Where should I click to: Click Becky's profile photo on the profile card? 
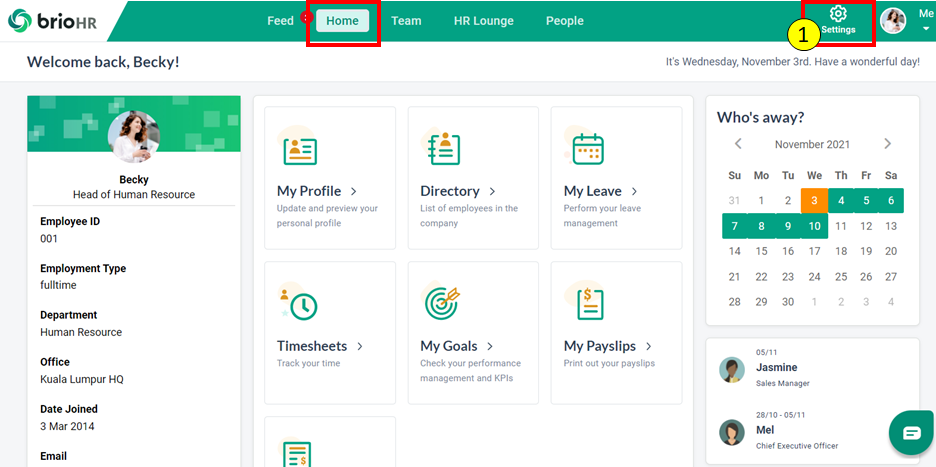click(134, 137)
